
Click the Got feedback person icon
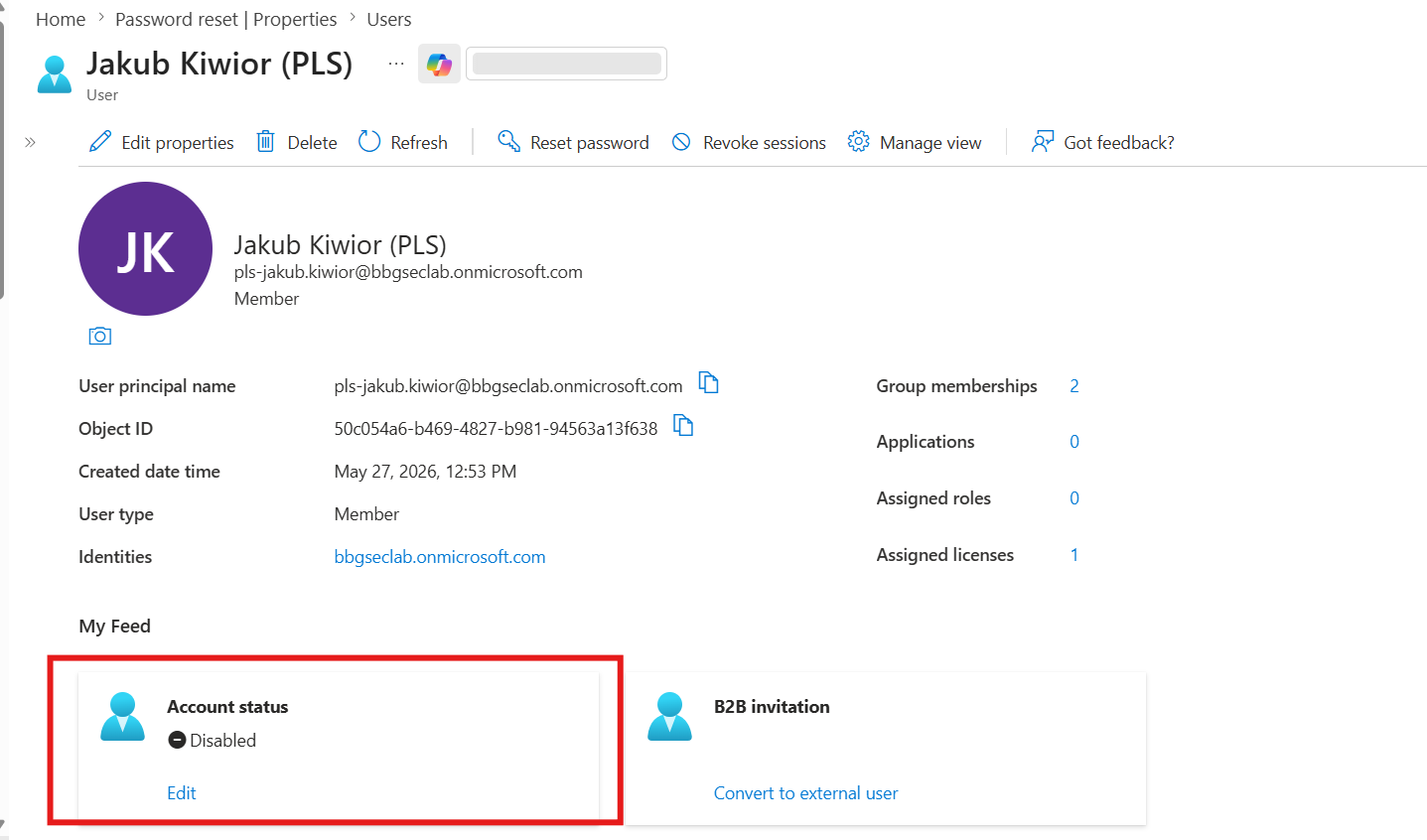pos(1043,142)
